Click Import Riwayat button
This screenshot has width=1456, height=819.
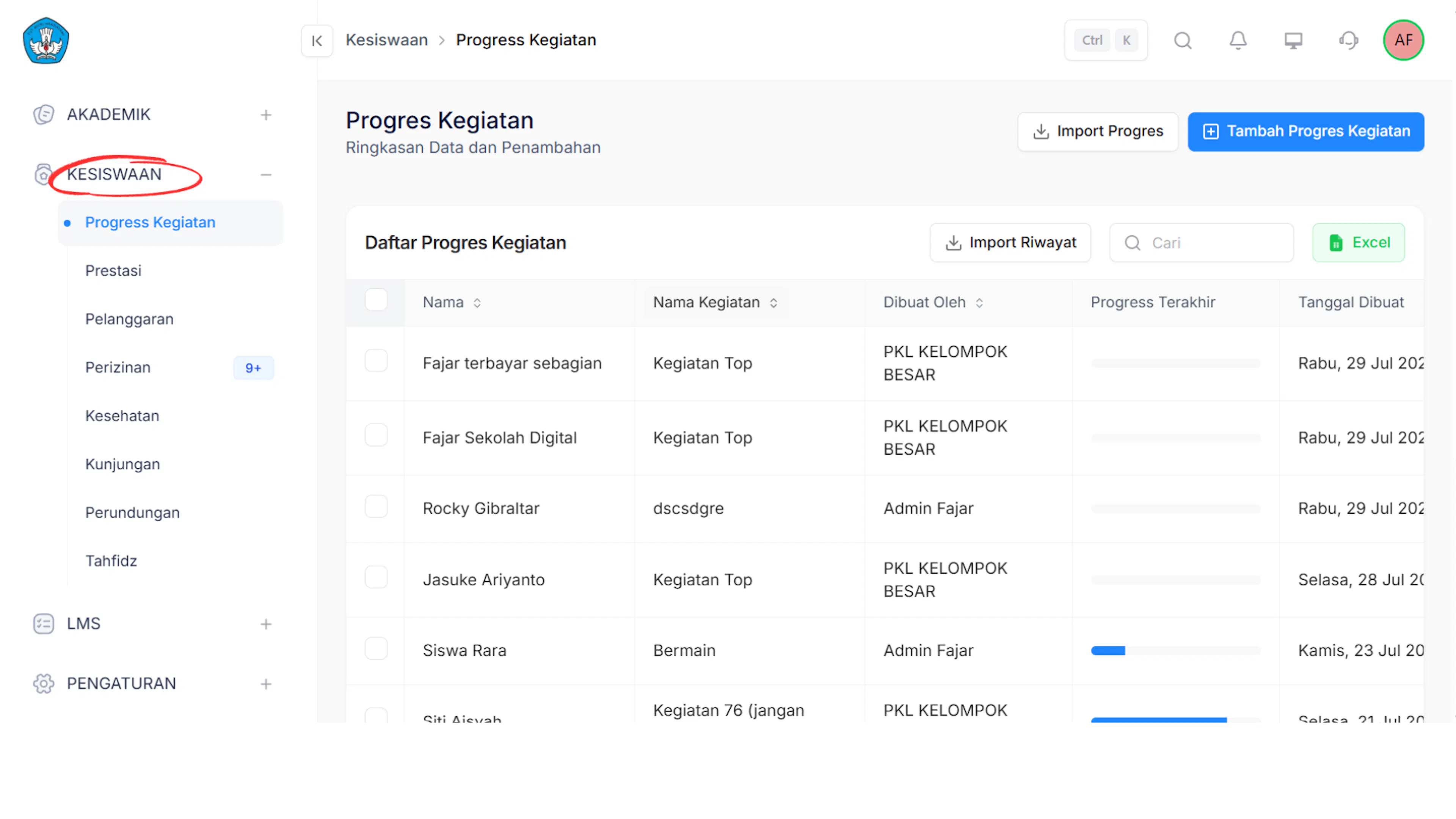click(x=1010, y=243)
